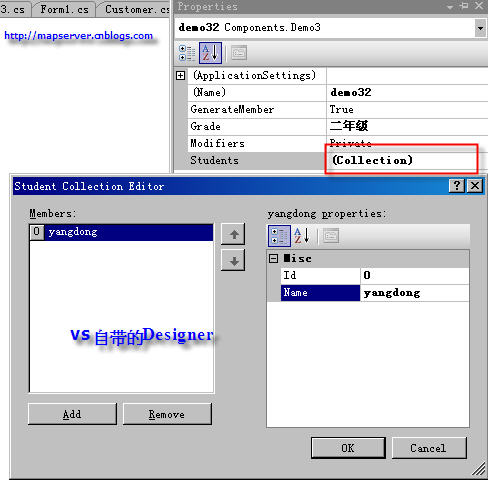Screen dimensions: 488x480
Task: Select the Name property label in Misc
Action: click(320, 293)
